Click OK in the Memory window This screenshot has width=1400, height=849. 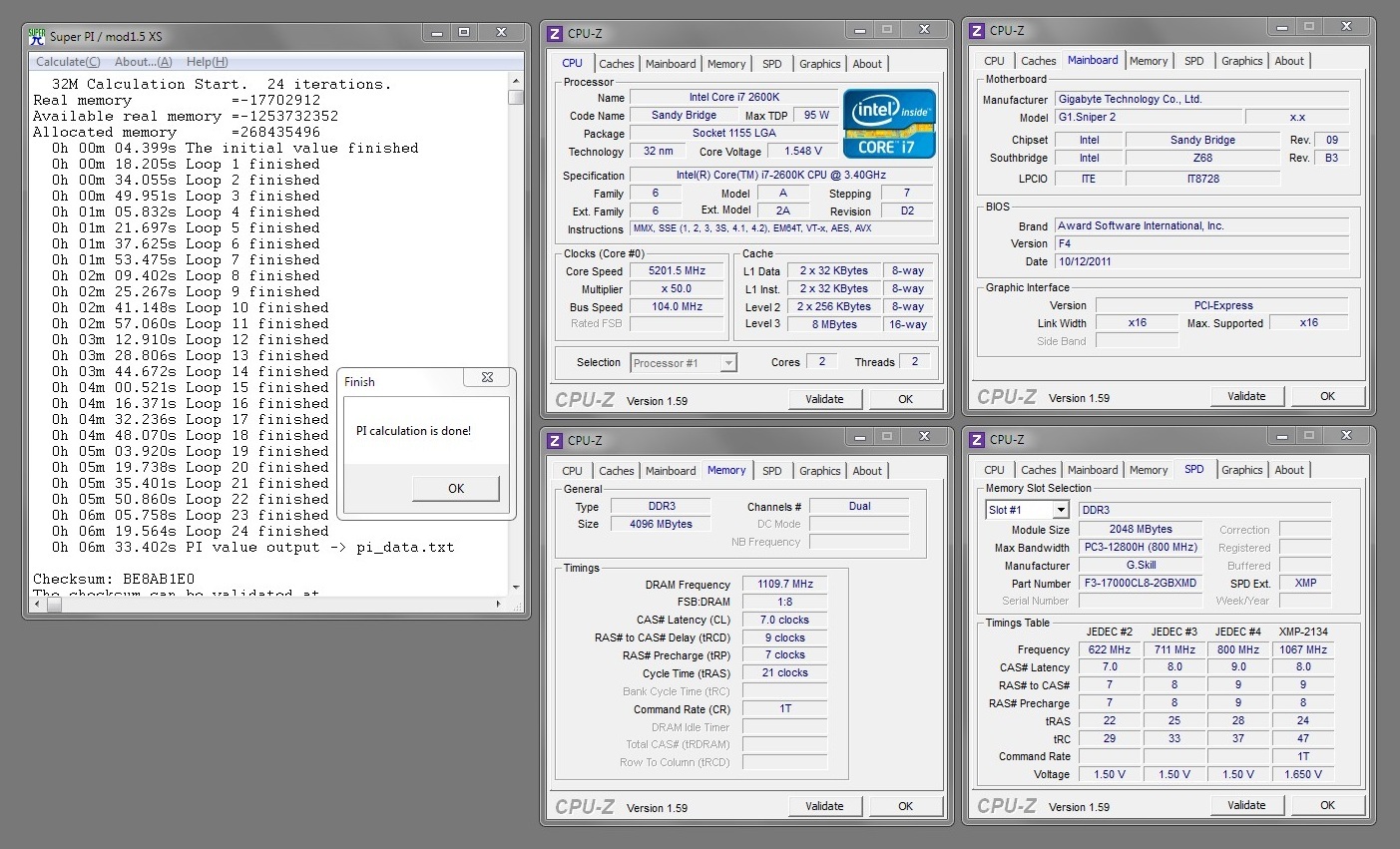[x=905, y=806]
